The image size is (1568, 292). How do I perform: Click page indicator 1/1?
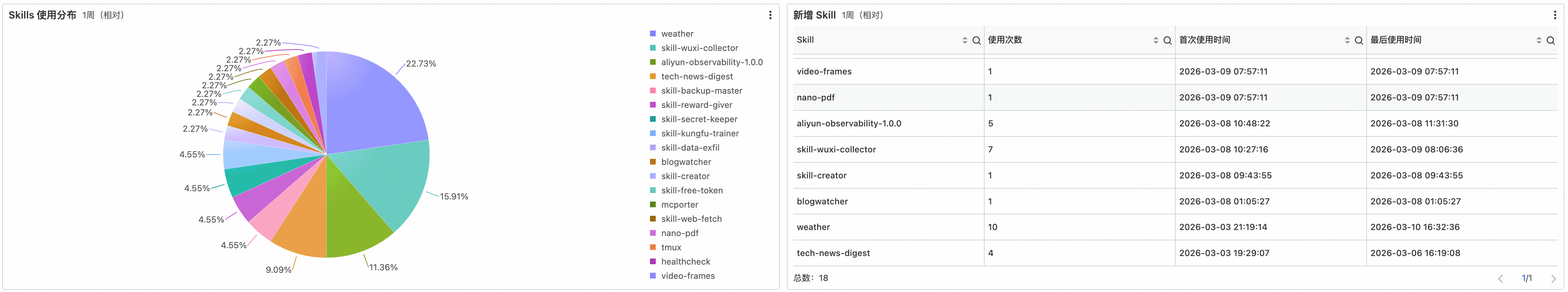(1527, 278)
